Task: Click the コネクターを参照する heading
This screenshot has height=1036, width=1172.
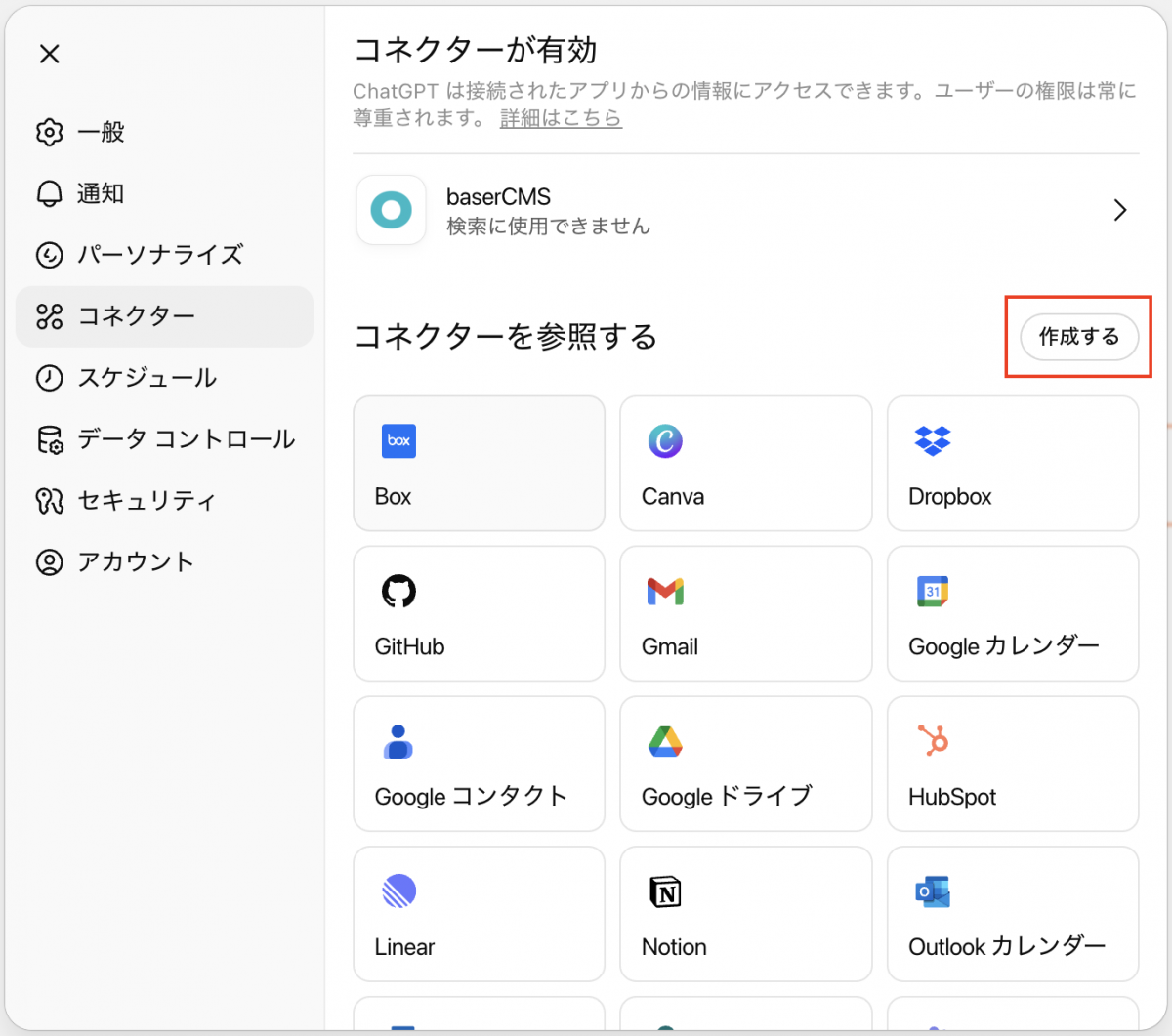Action: [x=505, y=337]
